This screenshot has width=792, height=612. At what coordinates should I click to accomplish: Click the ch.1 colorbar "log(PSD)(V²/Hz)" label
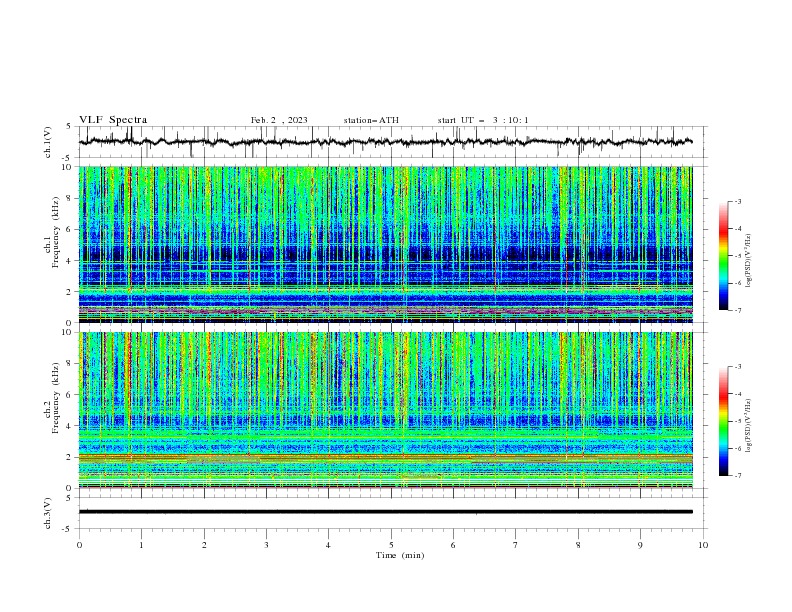click(x=749, y=261)
